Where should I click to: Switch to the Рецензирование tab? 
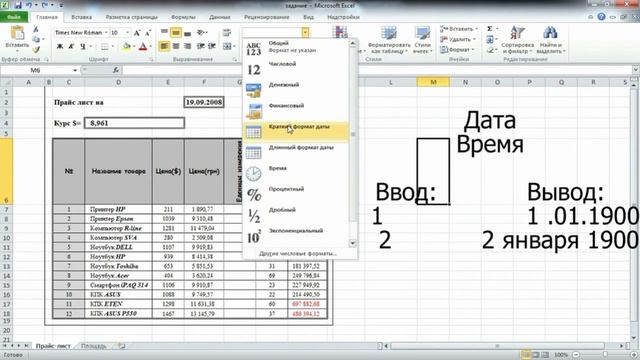click(267, 17)
